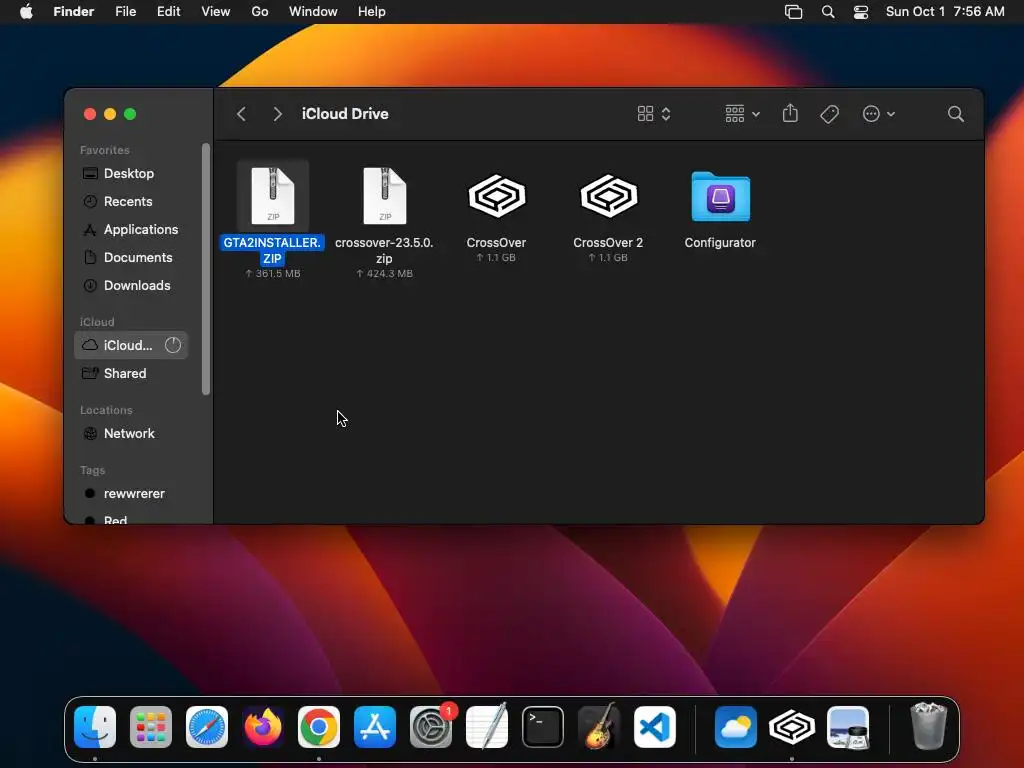This screenshot has height=768, width=1024.
Task: Click the iCloud sync progress indicator
Action: point(173,345)
